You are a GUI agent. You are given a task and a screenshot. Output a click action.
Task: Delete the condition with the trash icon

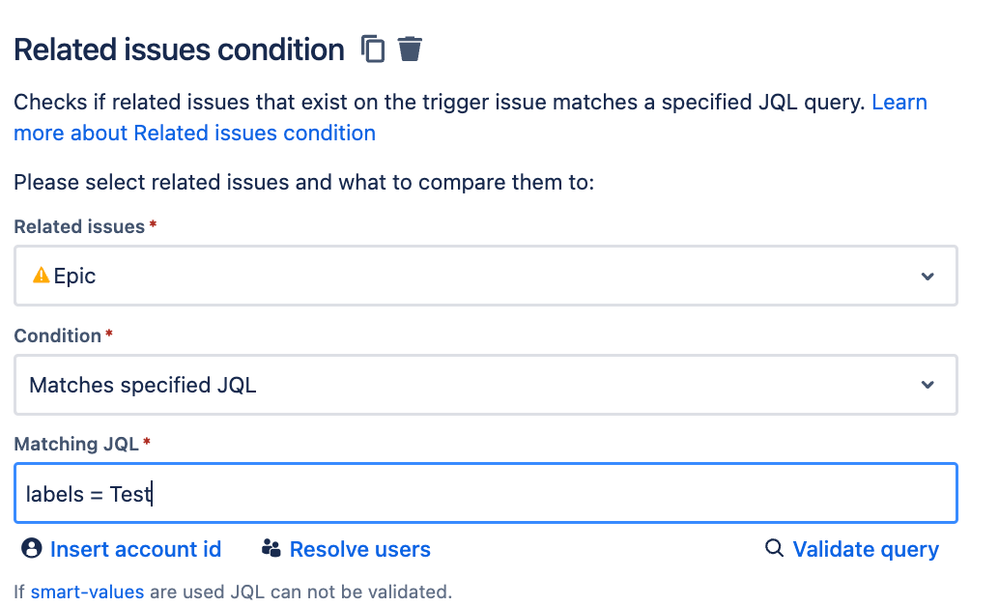coord(410,49)
